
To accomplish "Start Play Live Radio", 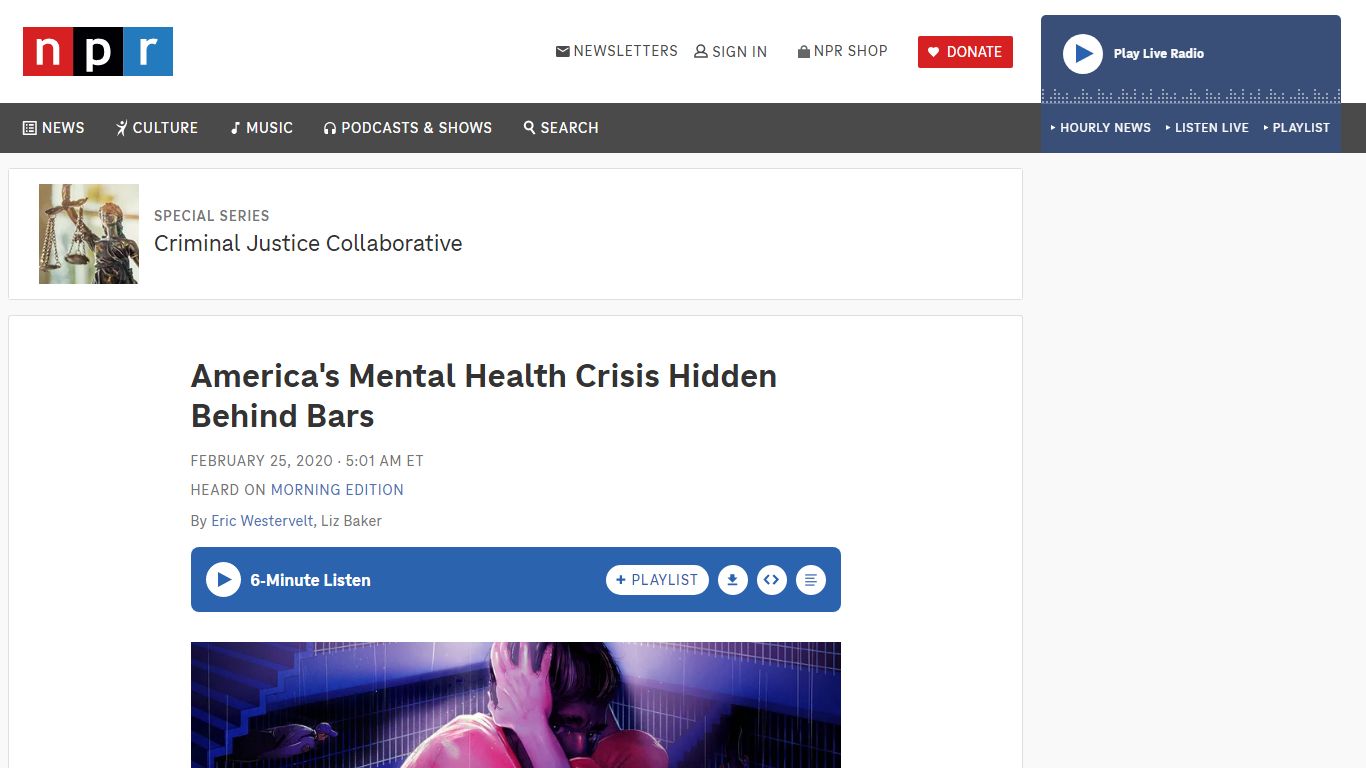I will (x=1082, y=54).
